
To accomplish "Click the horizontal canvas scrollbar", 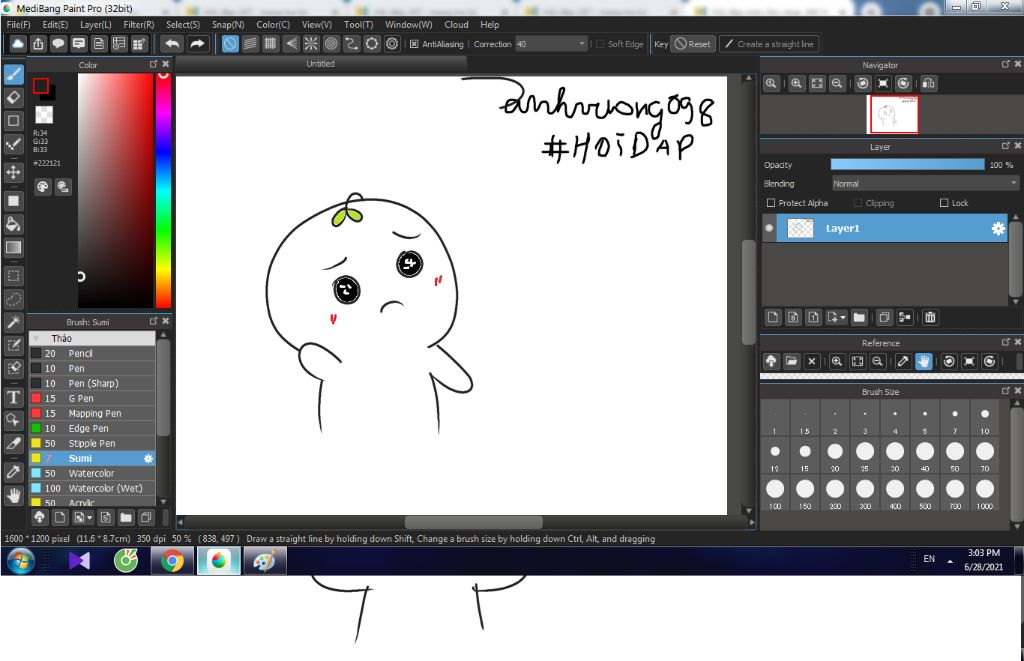I will tap(473, 523).
